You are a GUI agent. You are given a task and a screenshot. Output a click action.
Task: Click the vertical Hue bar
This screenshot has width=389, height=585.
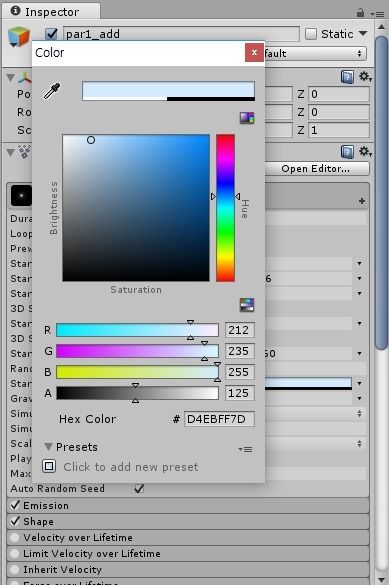[x=226, y=208]
